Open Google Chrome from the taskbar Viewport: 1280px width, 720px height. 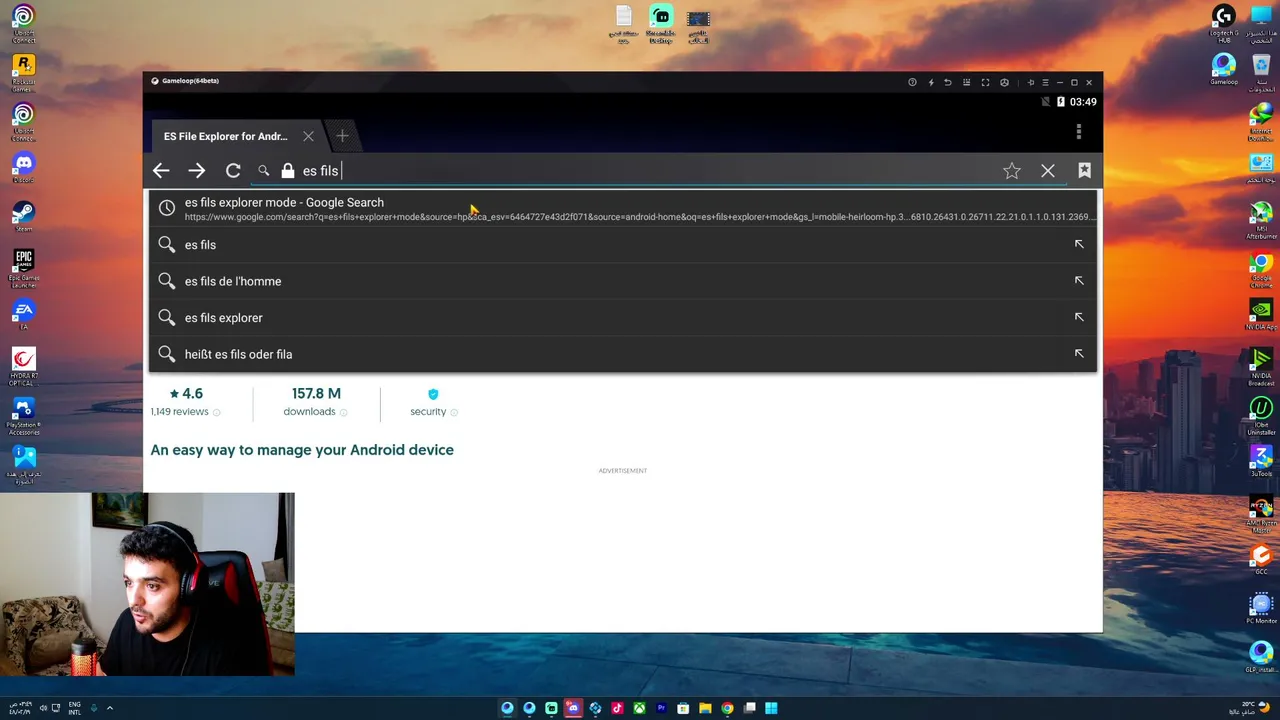727,708
